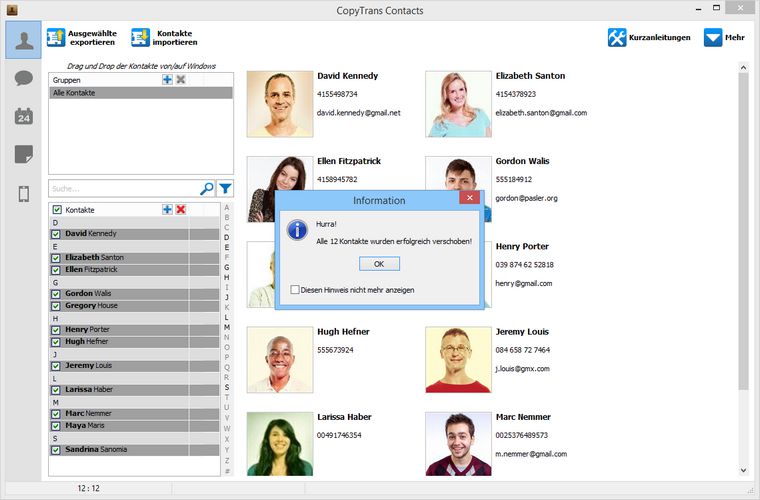Toggle the select-all Kontakte checkbox
Screen dimensions: 760x500
click(57, 210)
